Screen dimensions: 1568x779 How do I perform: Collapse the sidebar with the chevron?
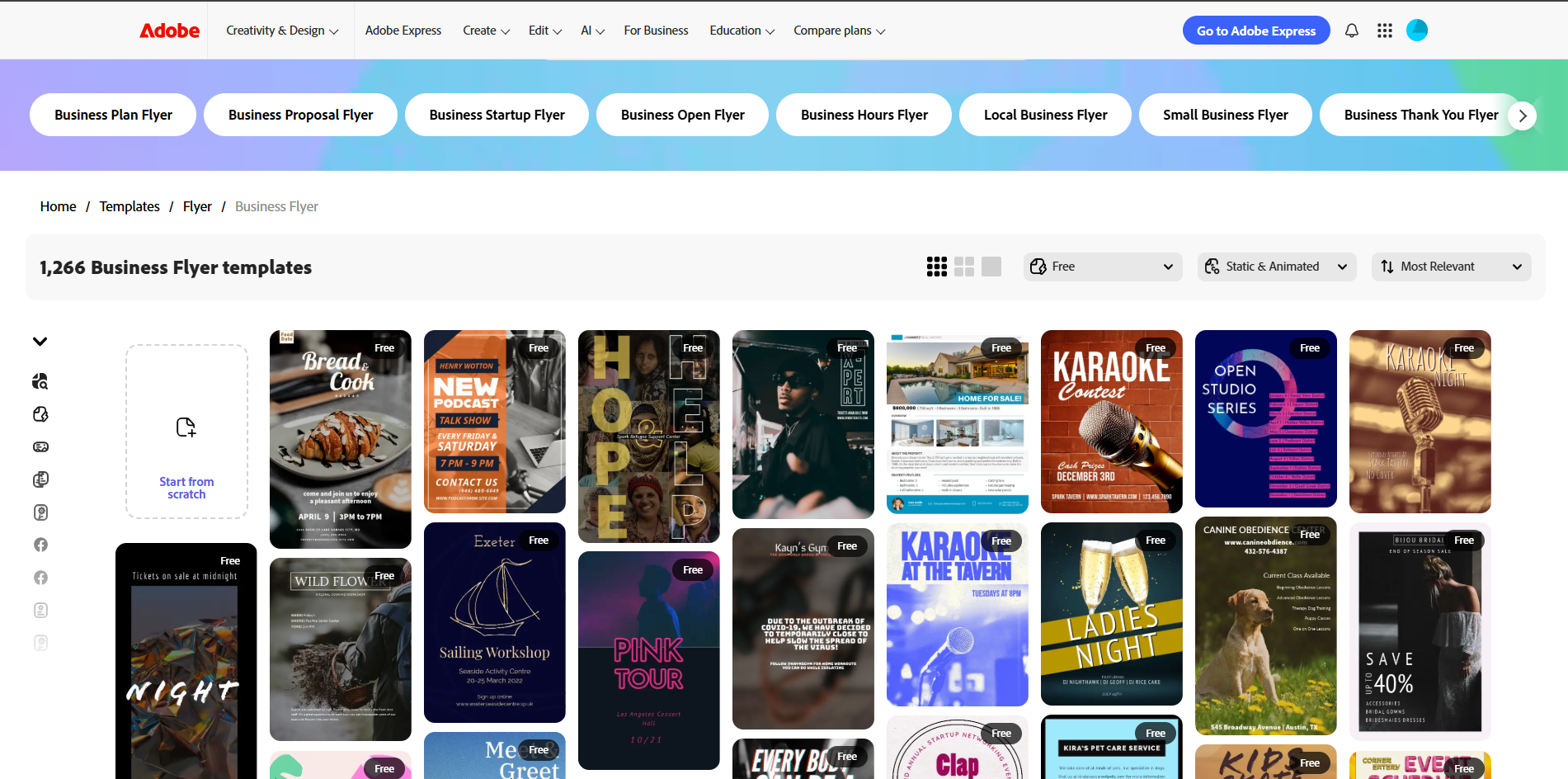pos(40,342)
